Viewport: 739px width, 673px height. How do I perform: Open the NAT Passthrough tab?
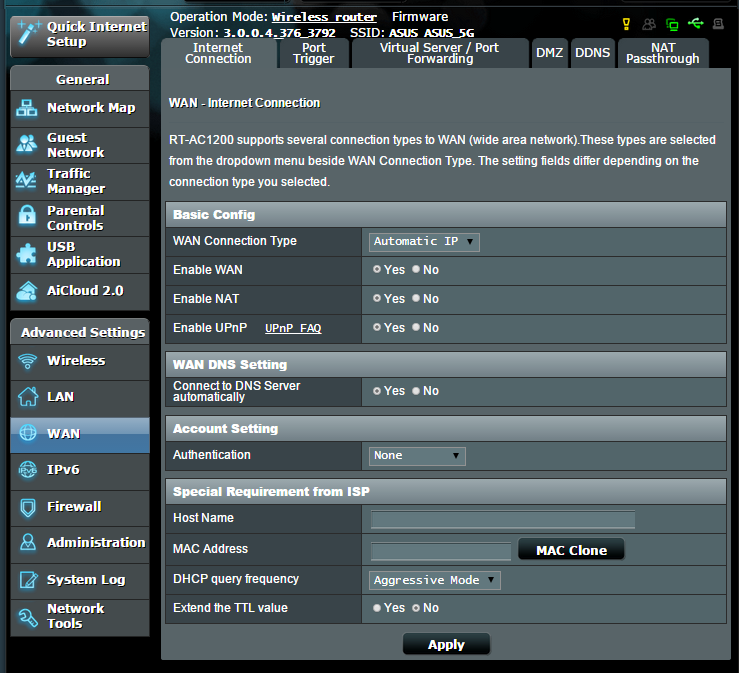(x=663, y=53)
